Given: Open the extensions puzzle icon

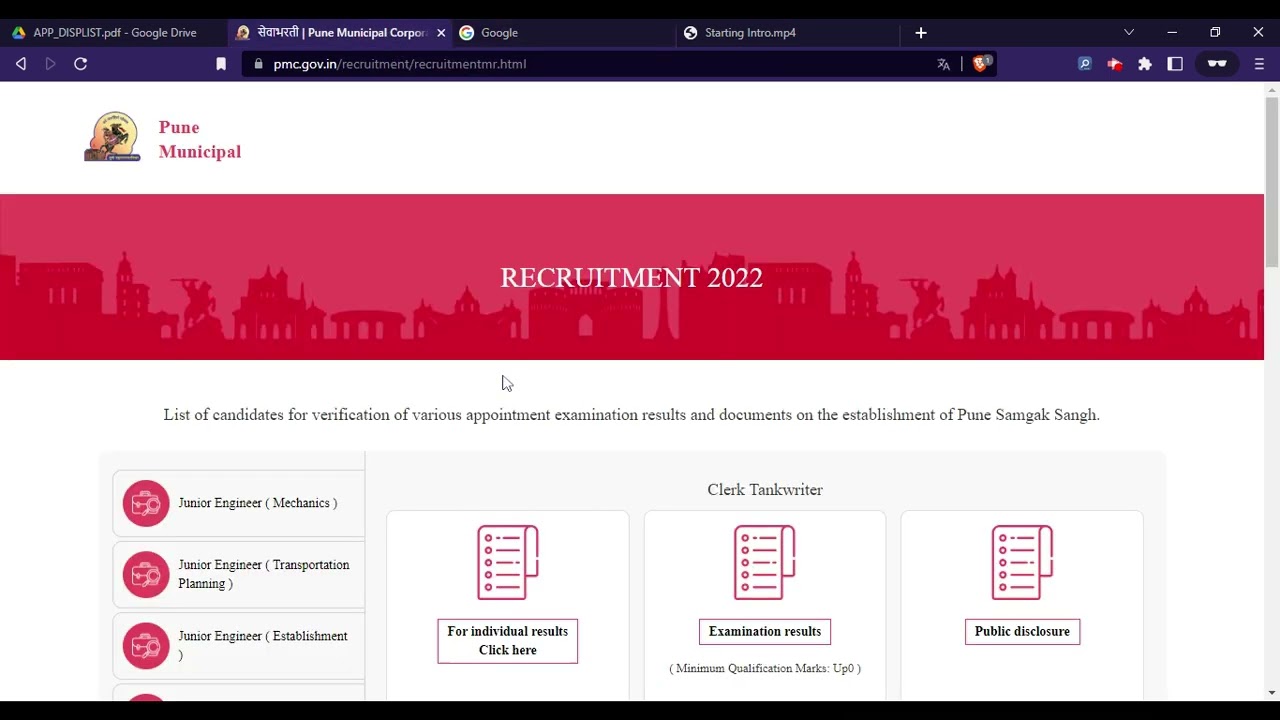Looking at the screenshot, I should 1145,64.
